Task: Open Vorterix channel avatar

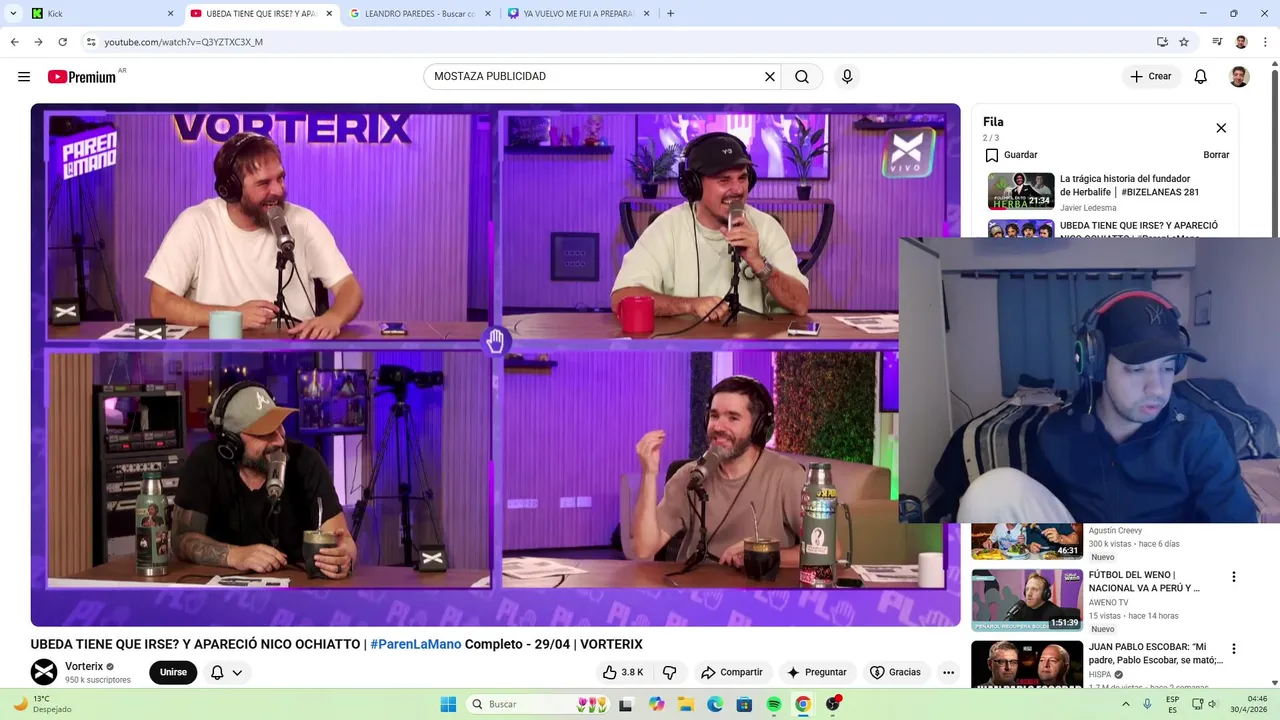Action: click(44, 672)
